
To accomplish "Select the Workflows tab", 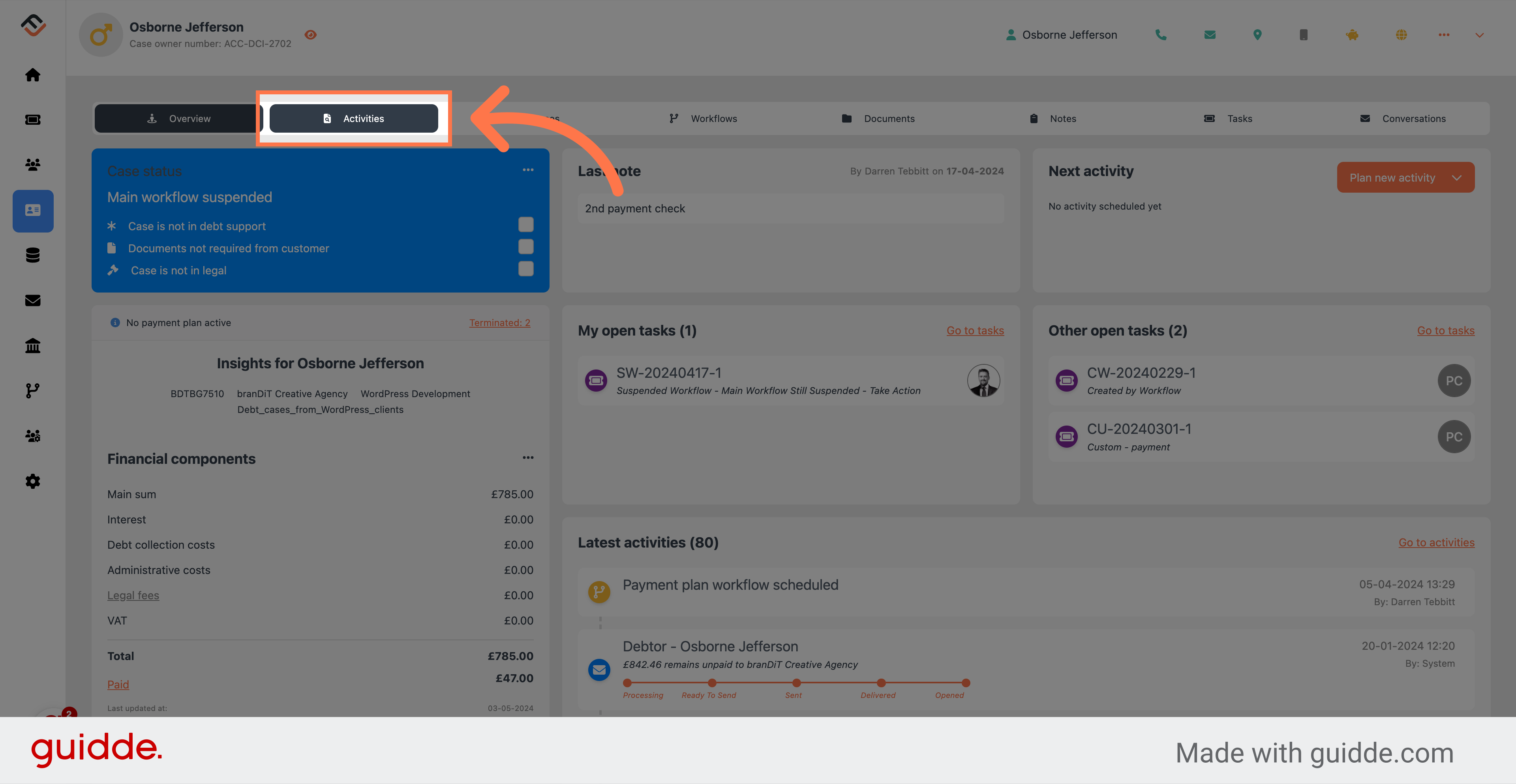I will [714, 118].
